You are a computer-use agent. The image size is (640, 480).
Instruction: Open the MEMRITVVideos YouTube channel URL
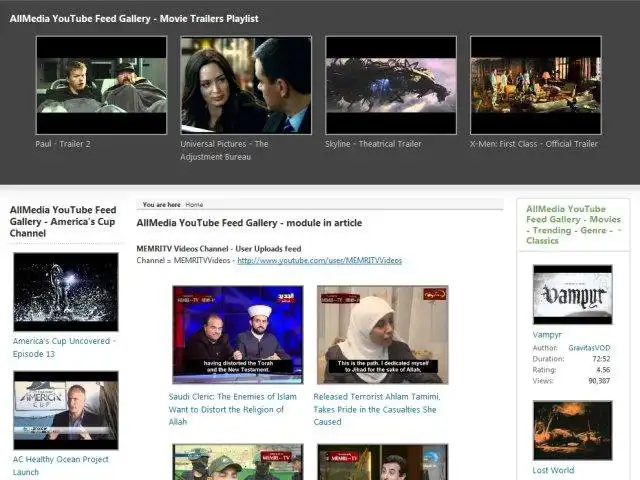320,260
